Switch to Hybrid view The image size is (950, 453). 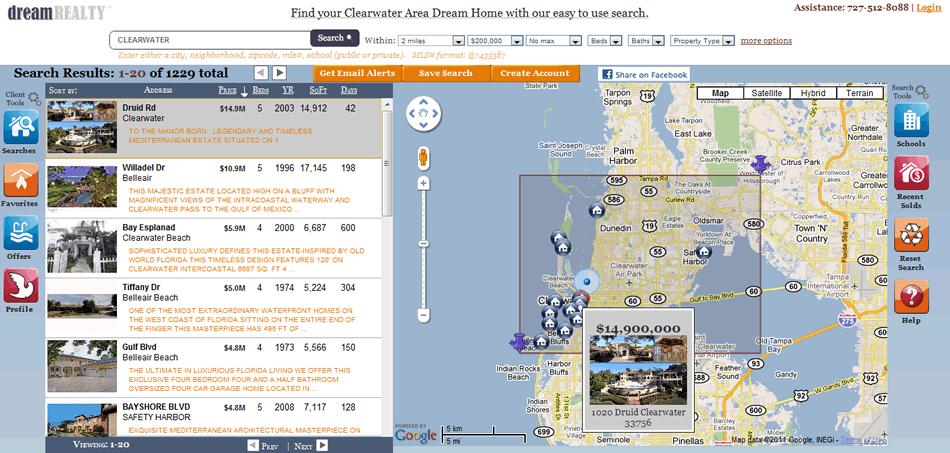pyautogui.click(x=813, y=93)
